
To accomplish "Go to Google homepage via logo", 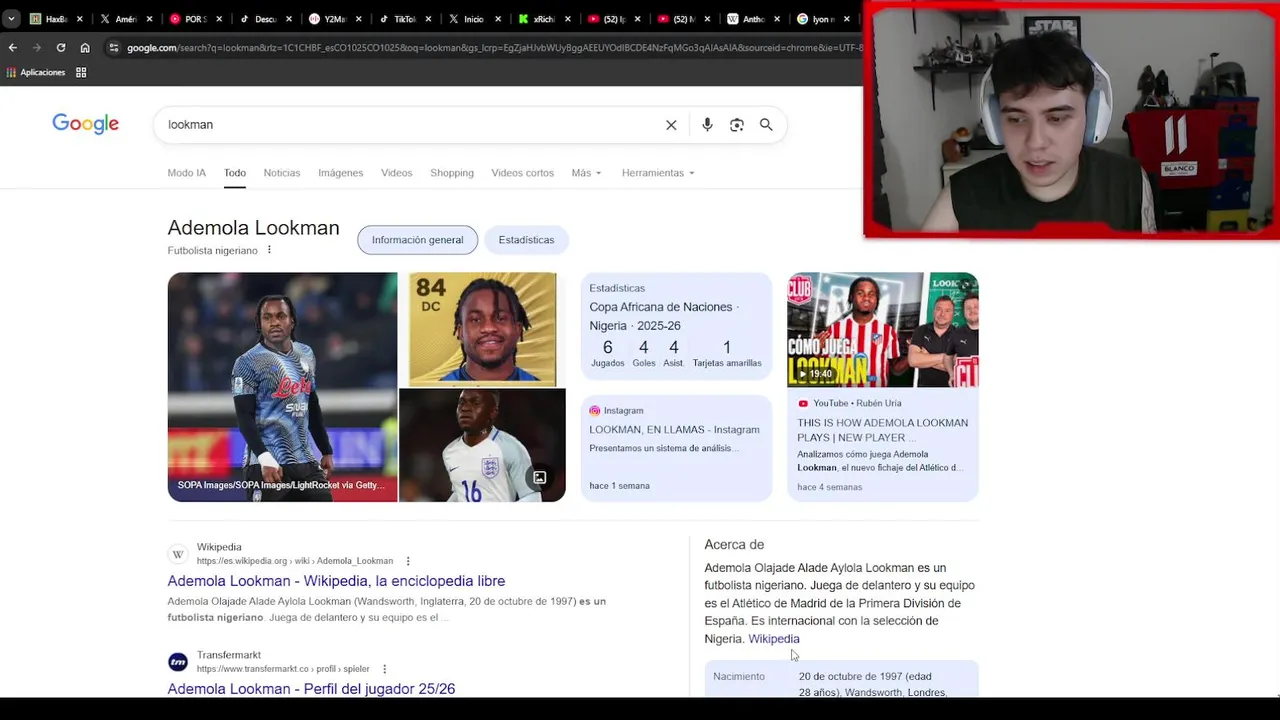I will click(x=85, y=124).
